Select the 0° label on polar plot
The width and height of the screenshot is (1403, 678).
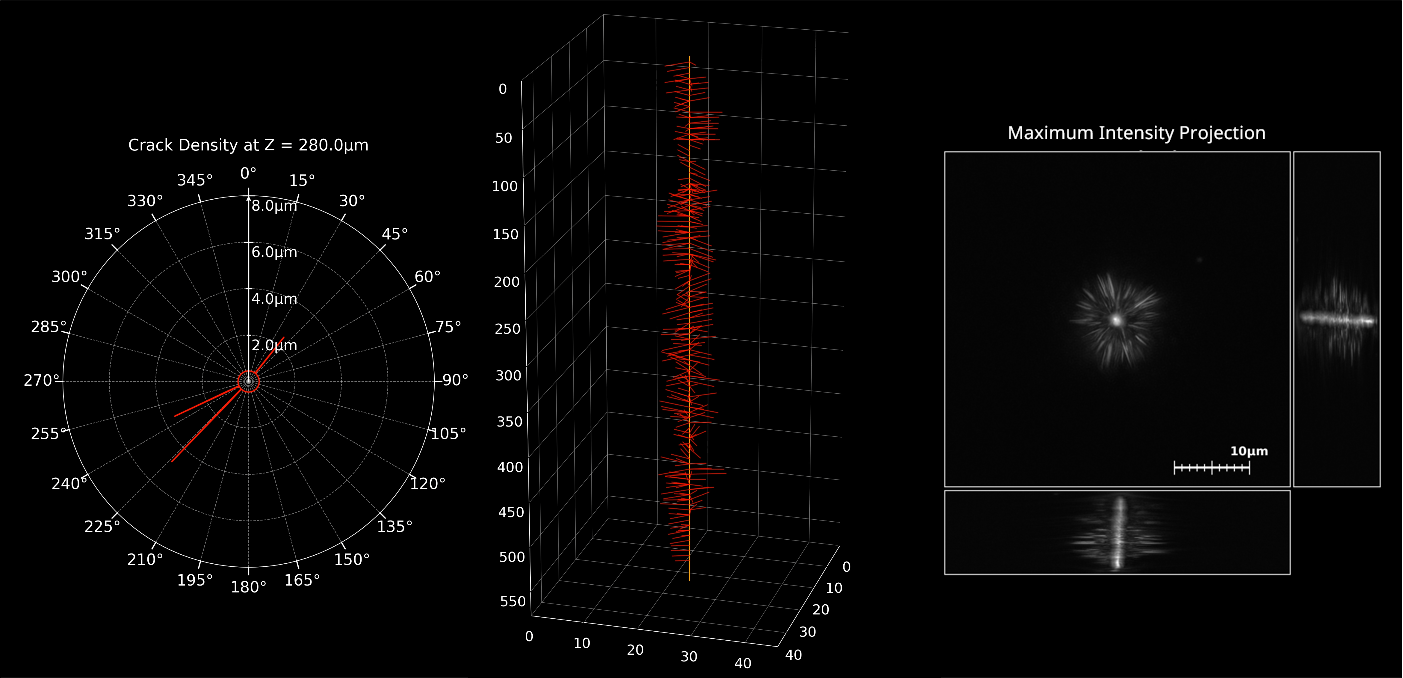[x=248, y=173]
